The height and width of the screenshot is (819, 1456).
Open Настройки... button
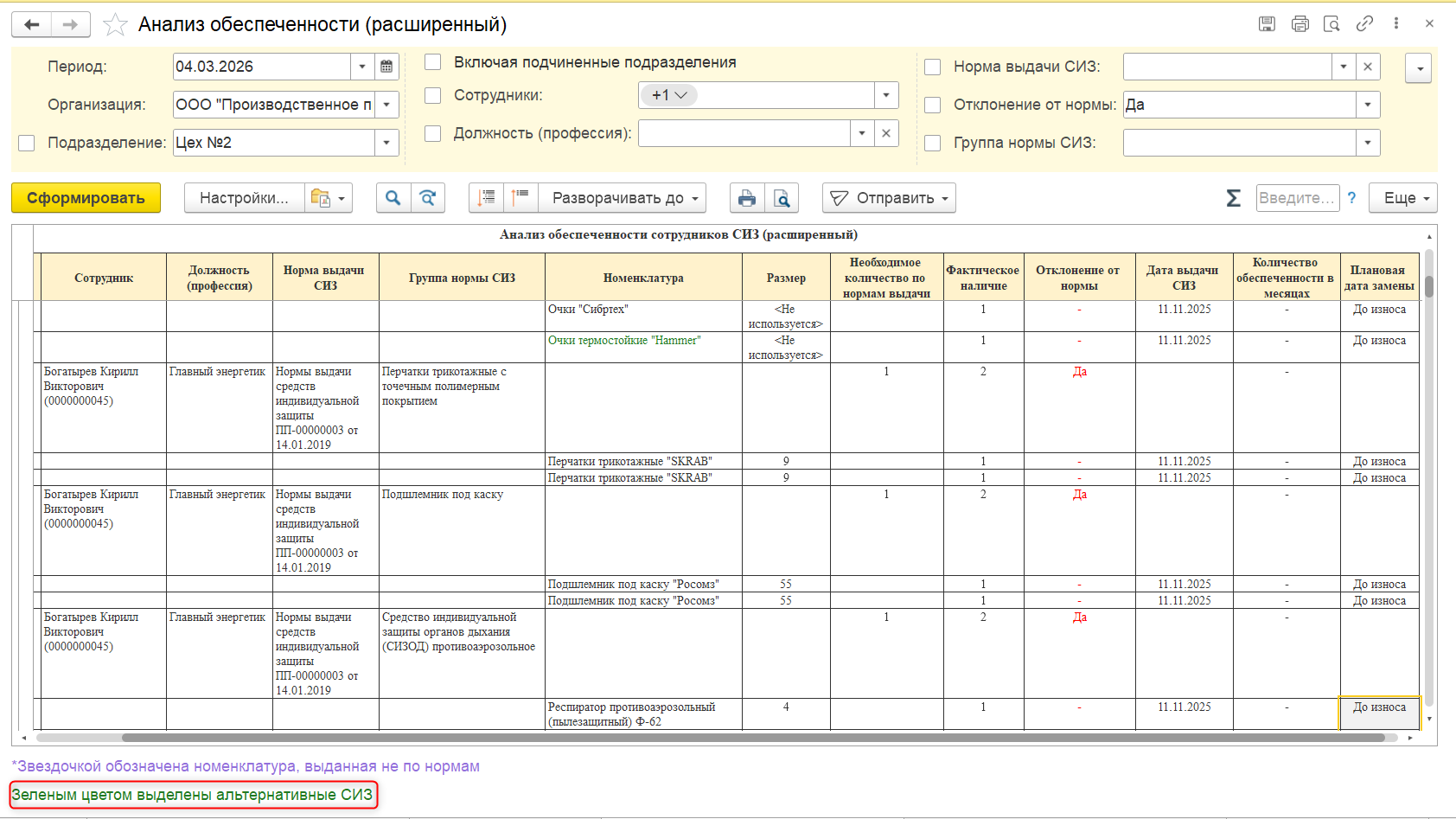point(245,198)
